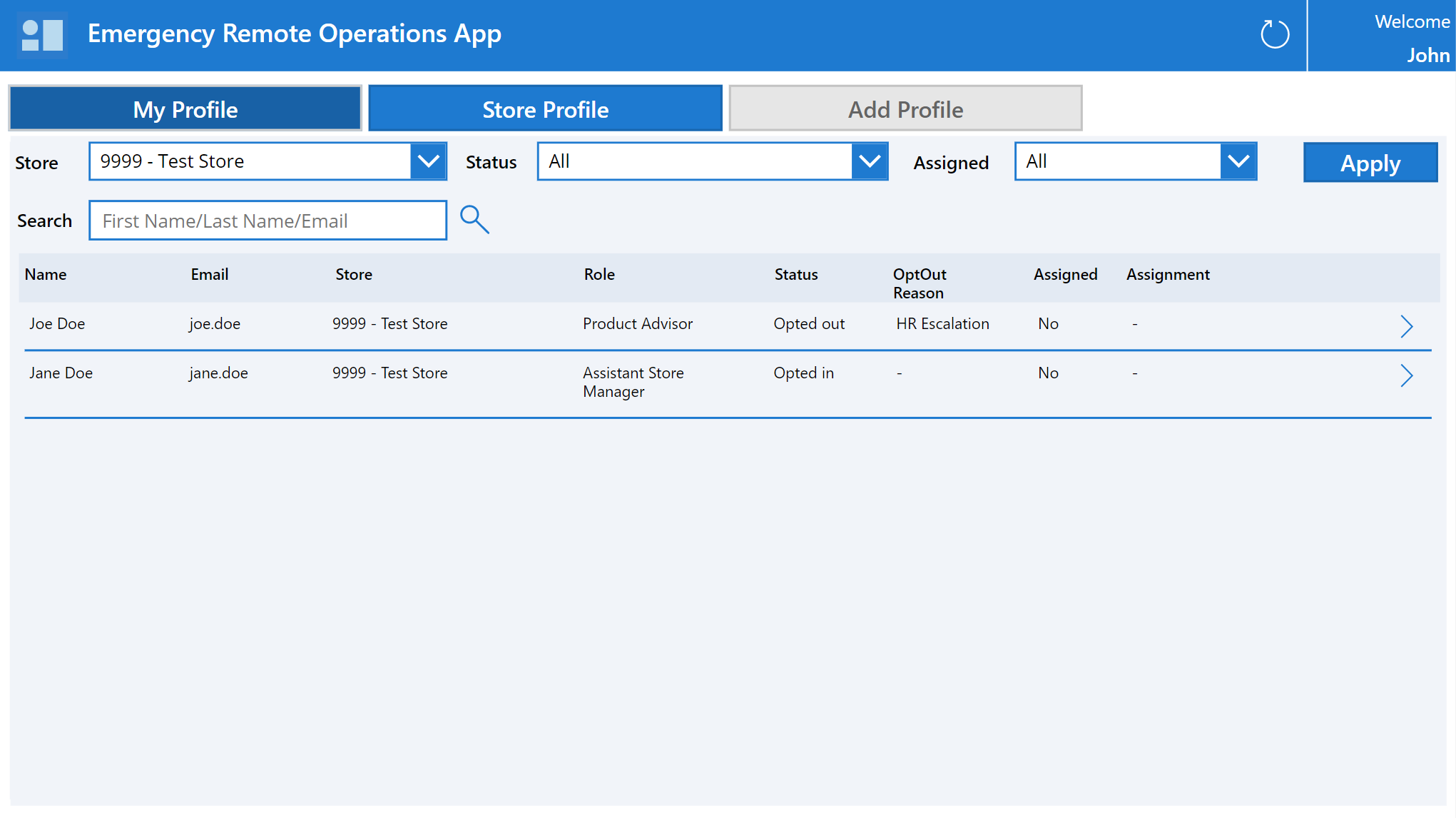Switch to the My Profile tab
This screenshot has height=818, width=1456.
click(185, 108)
